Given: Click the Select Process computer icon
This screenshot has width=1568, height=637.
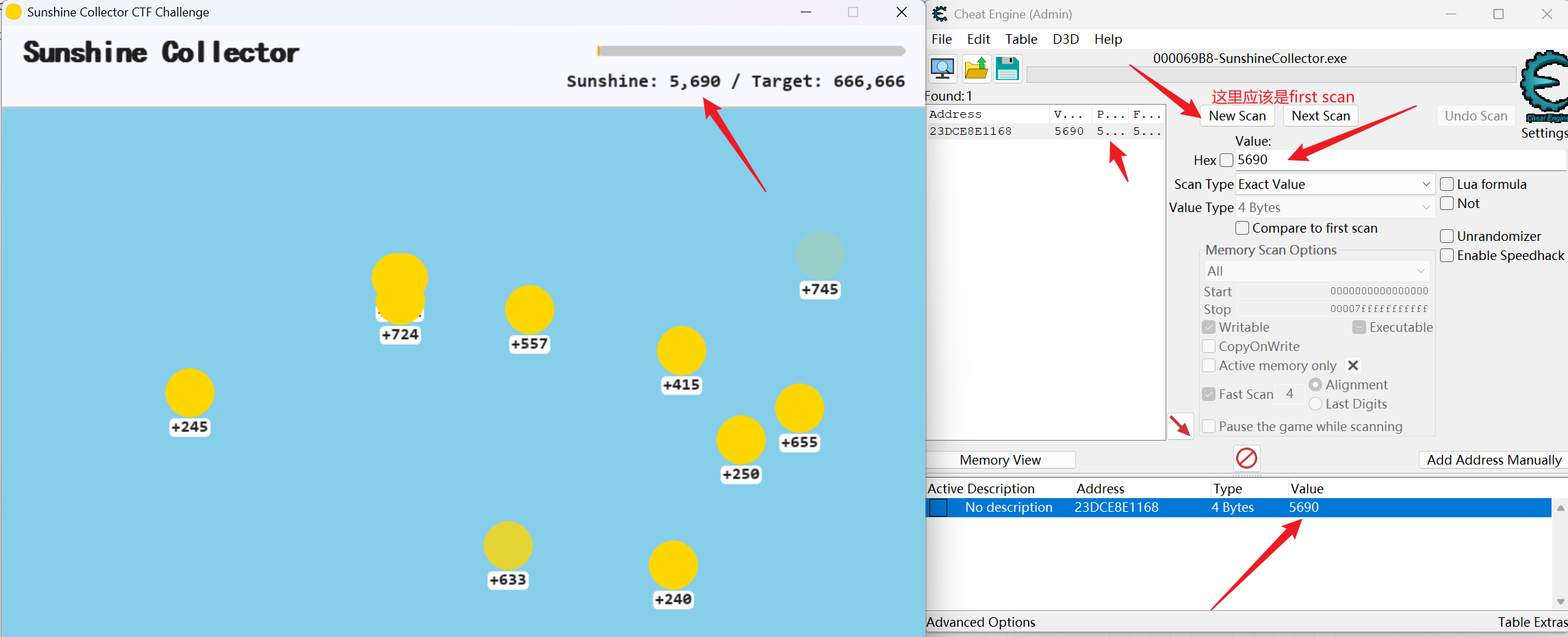Looking at the screenshot, I should click(942, 68).
